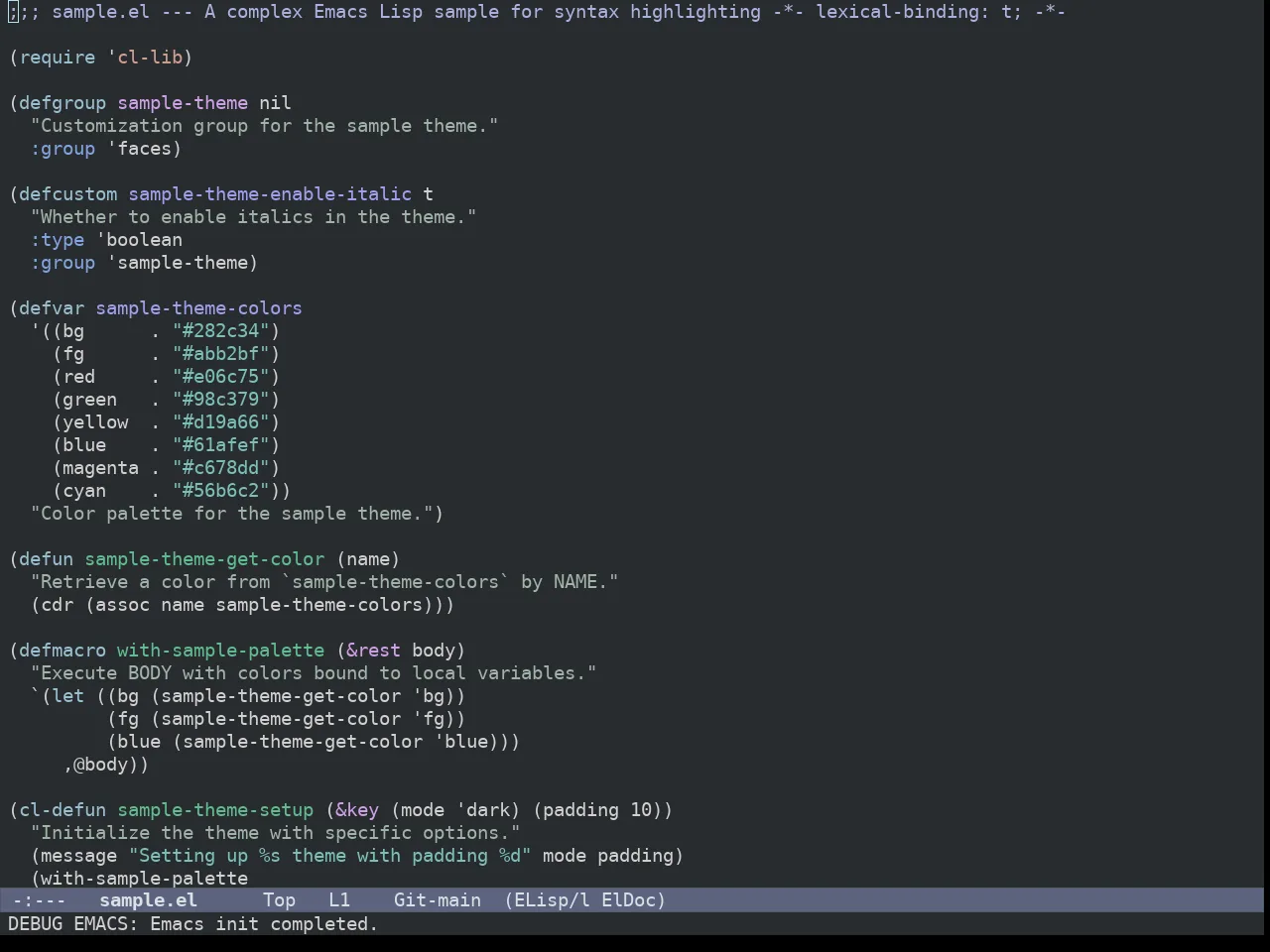Click the "Retrieve a color" docstring
1270x952 pixels.
[324, 582]
